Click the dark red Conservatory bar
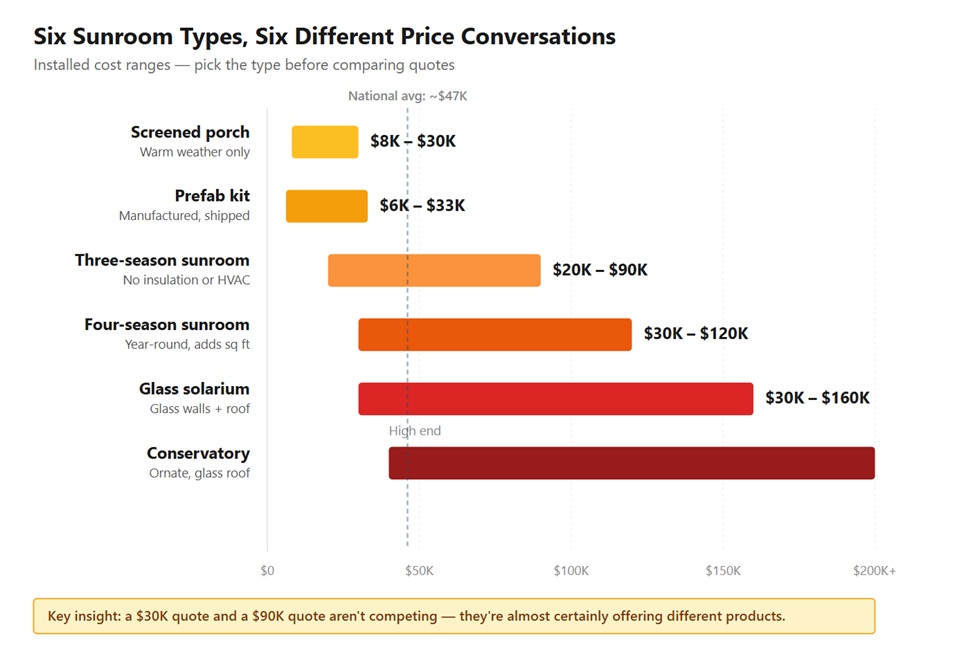975x647 pixels. pyautogui.click(x=631, y=462)
